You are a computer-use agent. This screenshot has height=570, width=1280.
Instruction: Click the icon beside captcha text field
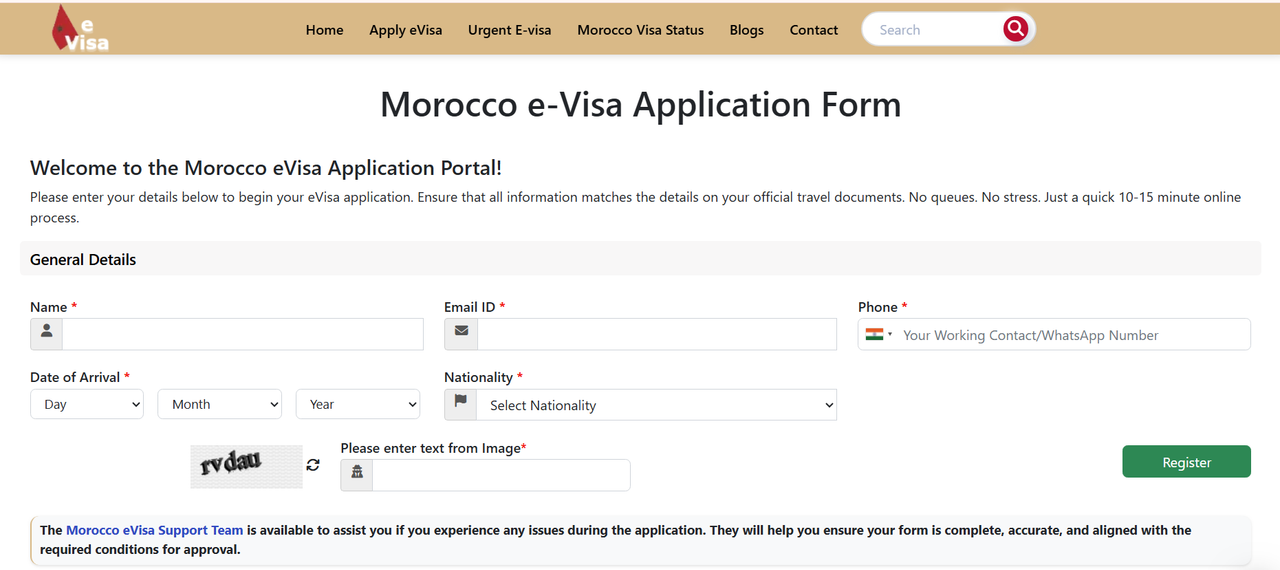tap(357, 475)
